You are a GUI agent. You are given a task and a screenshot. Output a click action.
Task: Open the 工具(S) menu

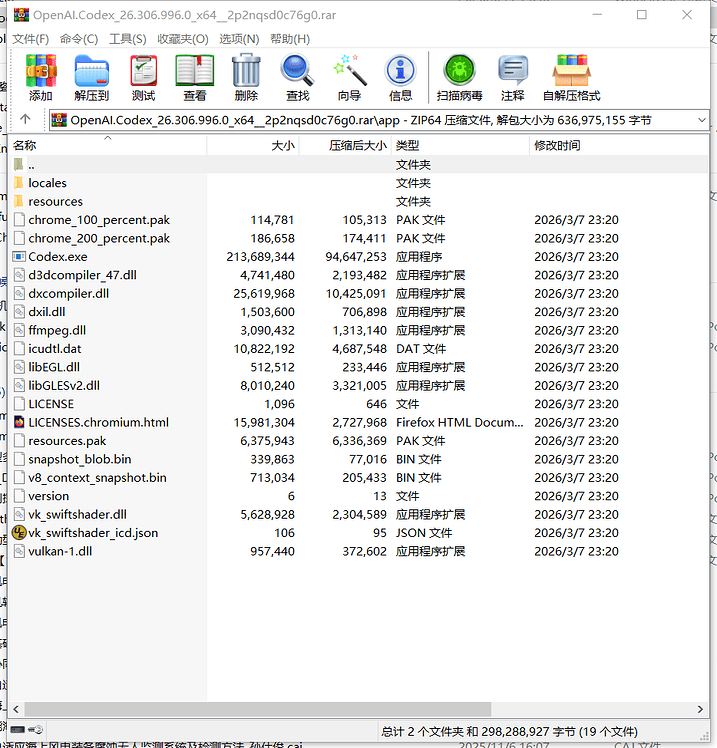[127, 39]
